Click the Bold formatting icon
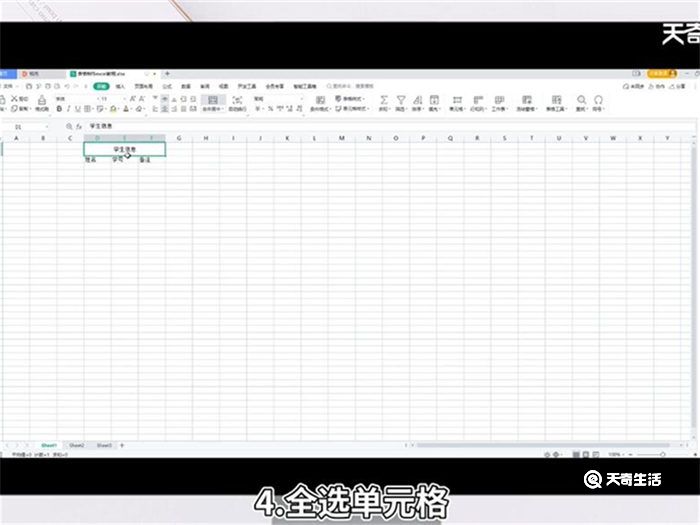This screenshot has height=525, width=700. point(59,109)
